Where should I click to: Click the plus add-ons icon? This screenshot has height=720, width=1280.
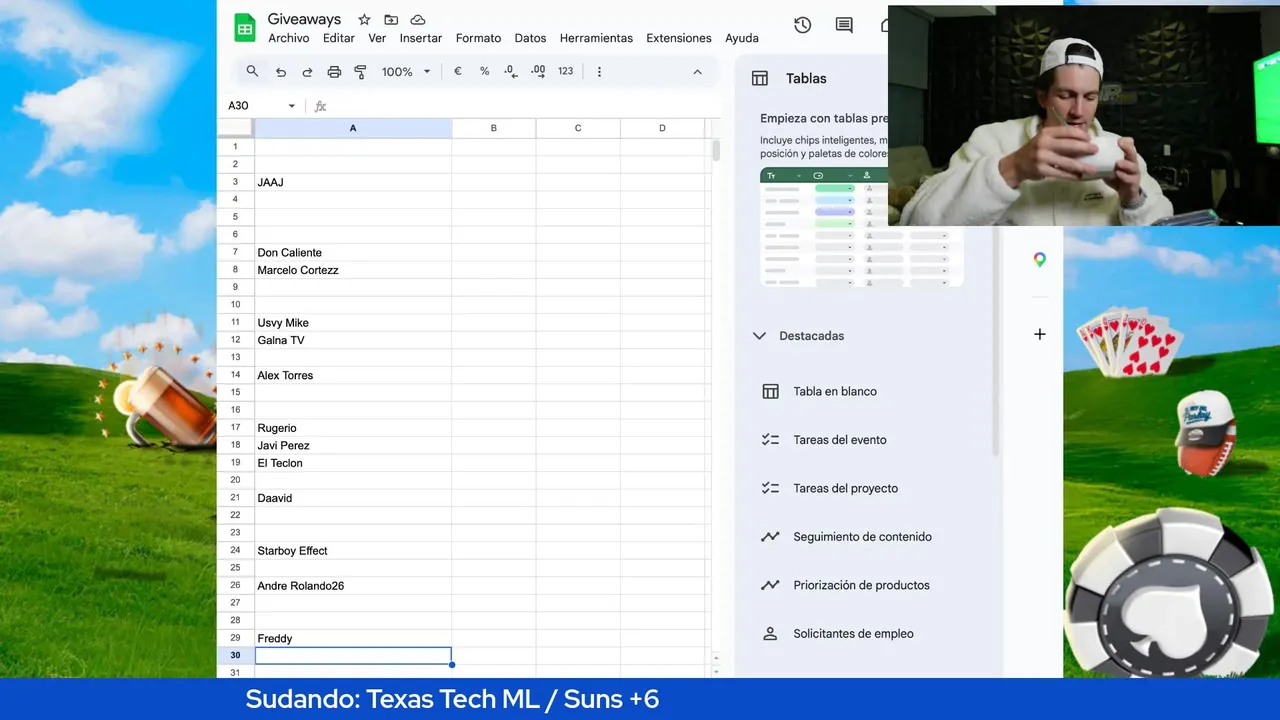[x=1040, y=334]
